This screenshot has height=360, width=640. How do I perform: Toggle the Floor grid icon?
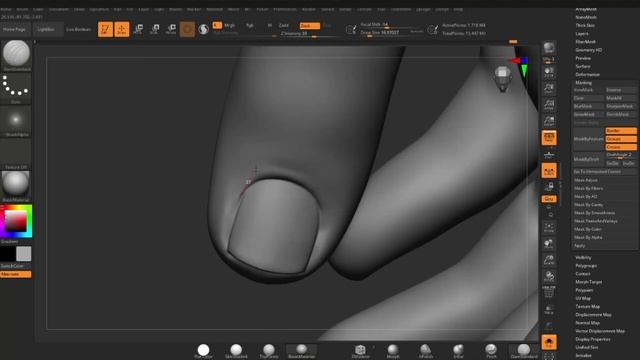pyautogui.click(x=549, y=155)
